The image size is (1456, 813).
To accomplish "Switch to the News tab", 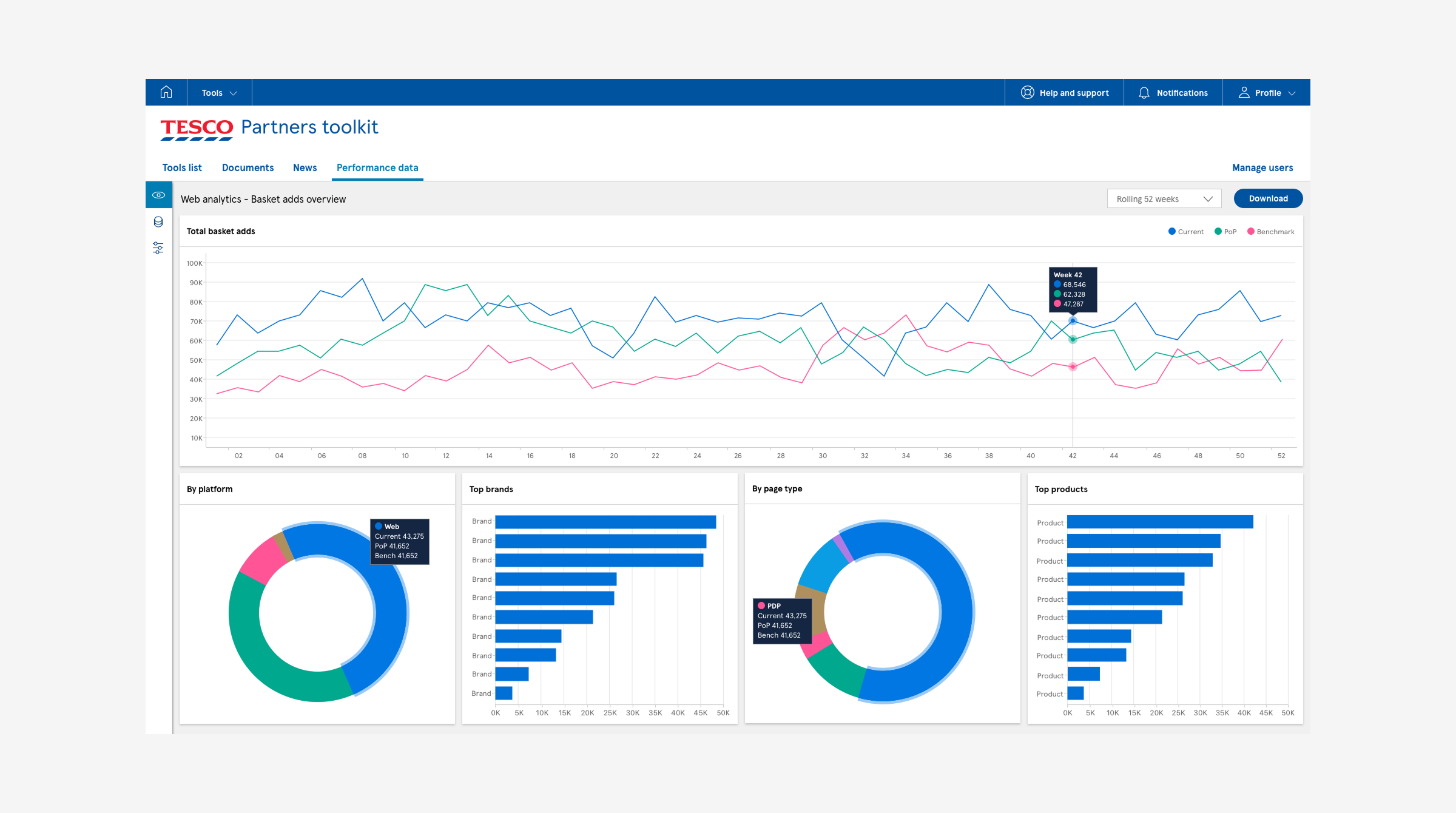I will pyautogui.click(x=305, y=167).
